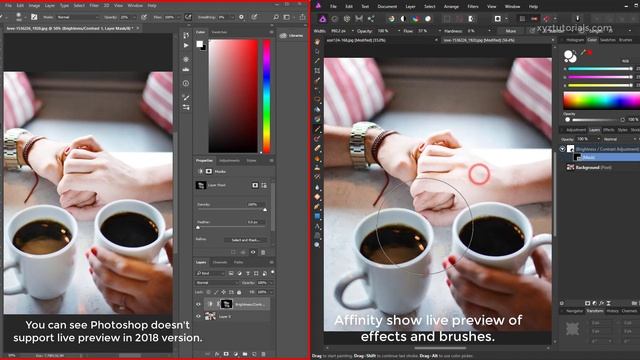This screenshot has height=360, width=640.
Task: Open Affinity's Effects panel tab
Action: tap(609, 130)
